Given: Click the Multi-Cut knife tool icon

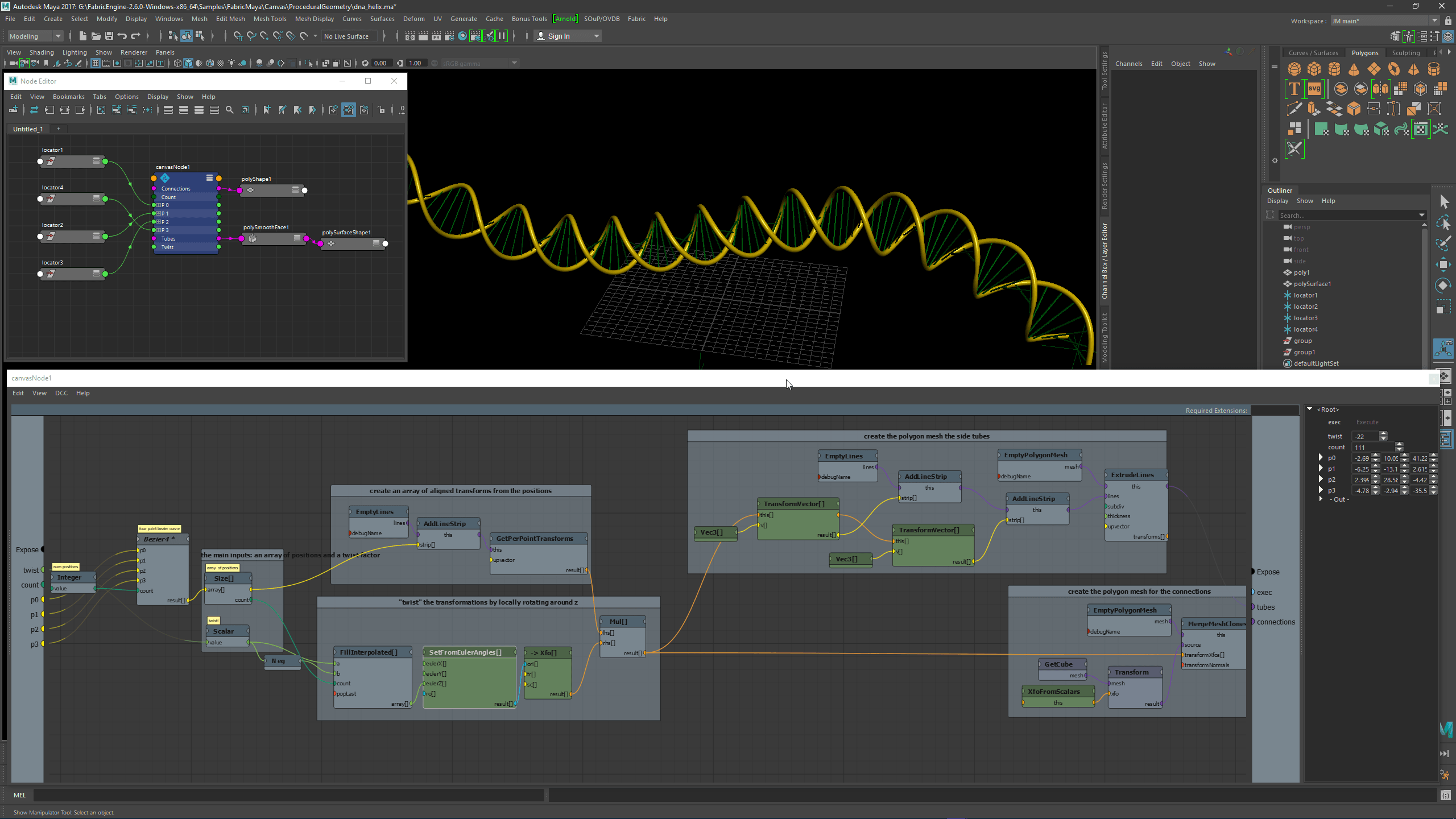Looking at the screenshot, I should point(1294,109).
